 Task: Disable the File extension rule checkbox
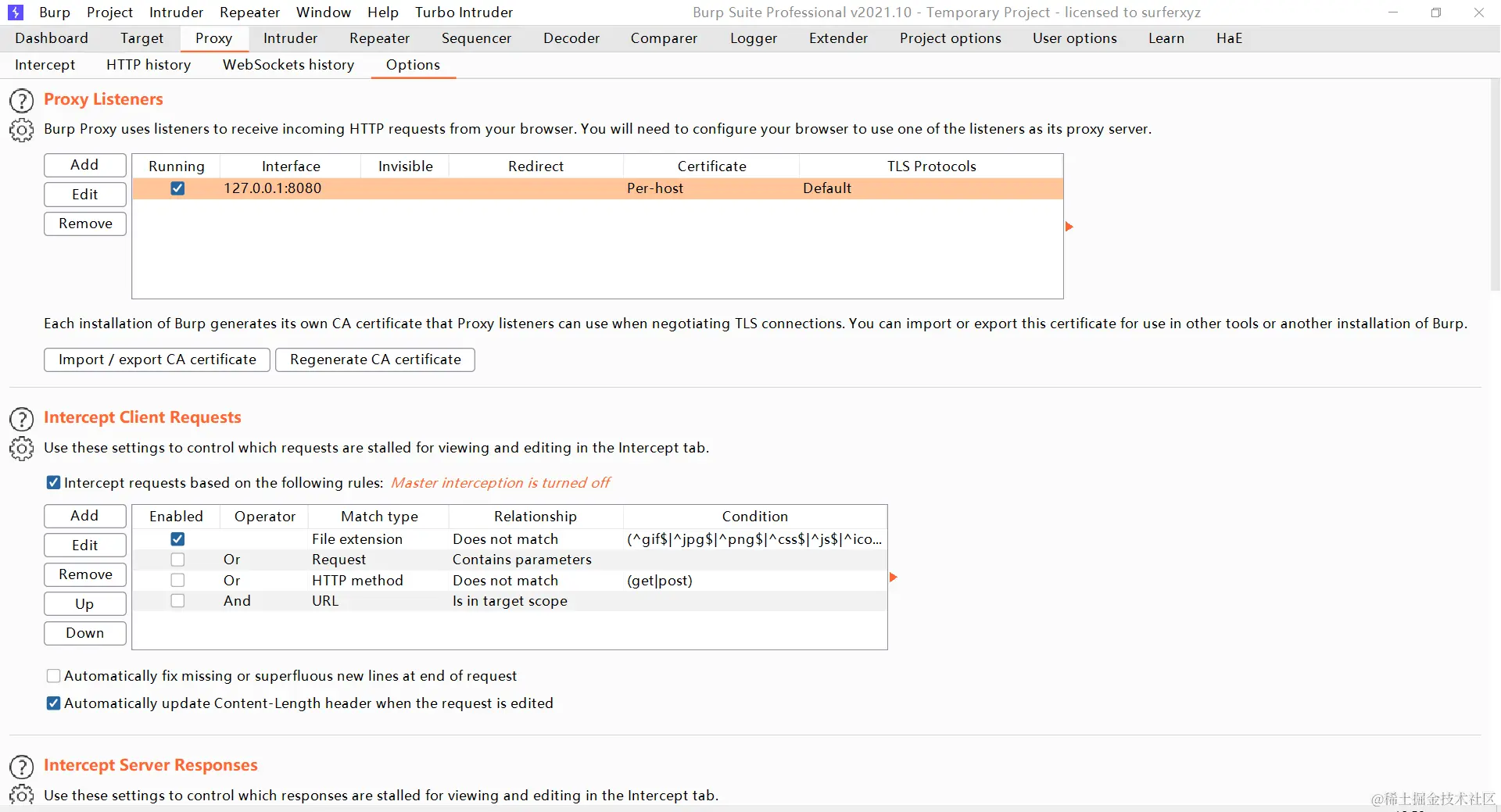click(x=177, y=539)
